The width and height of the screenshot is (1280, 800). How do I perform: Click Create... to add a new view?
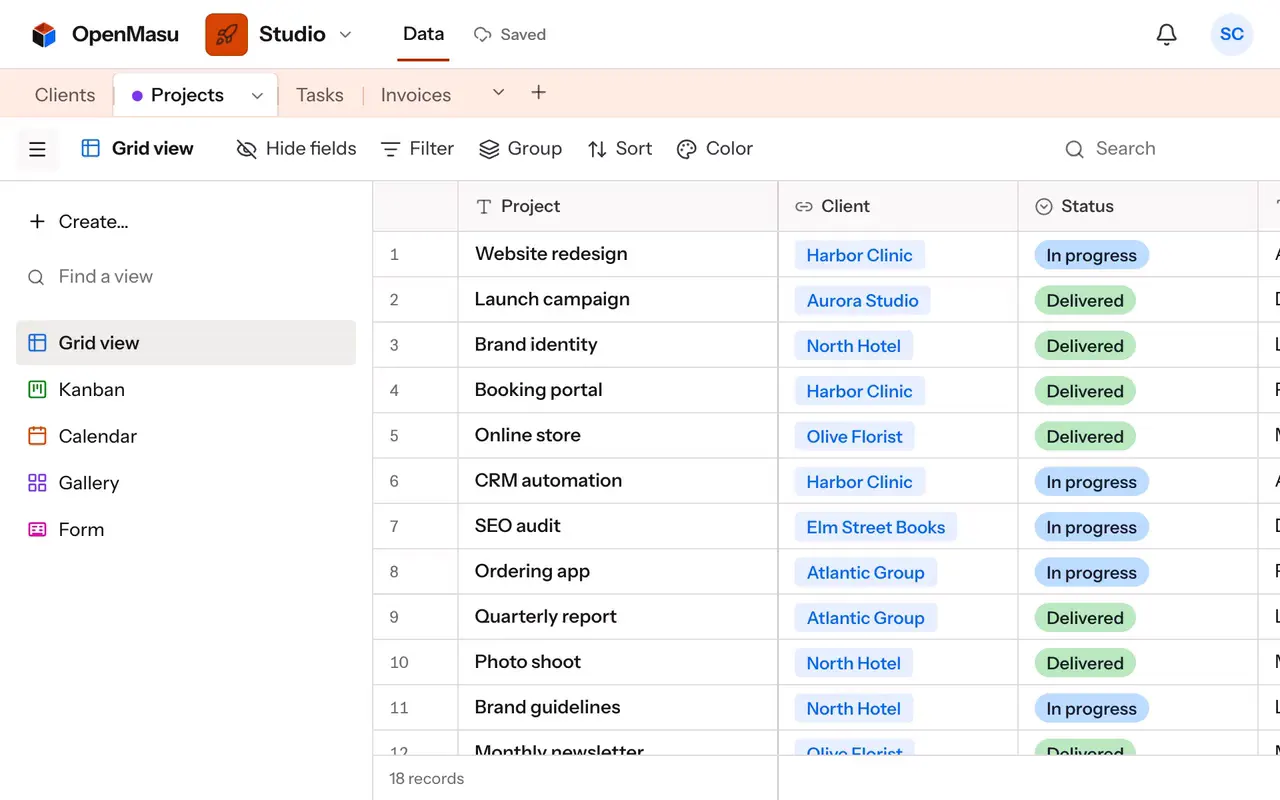tap(78, 222)
